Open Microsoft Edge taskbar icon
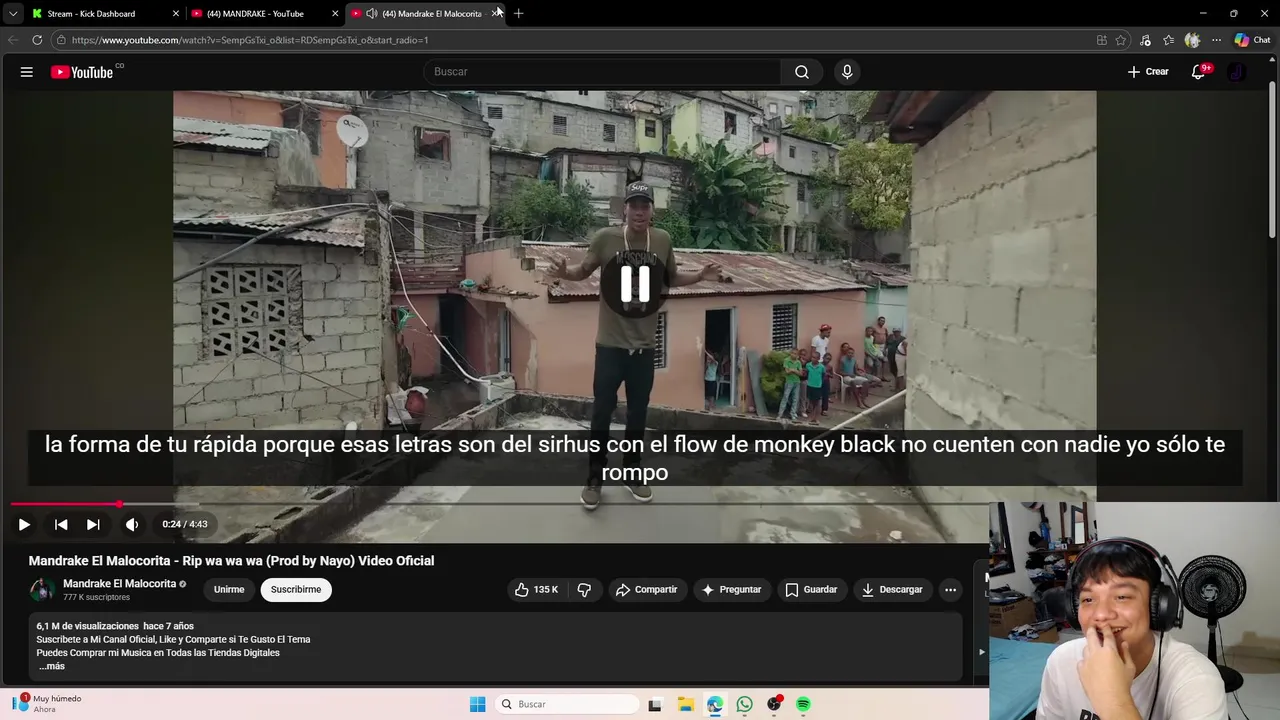Viewport: 1280px width, 720px height. click(715, 704)
